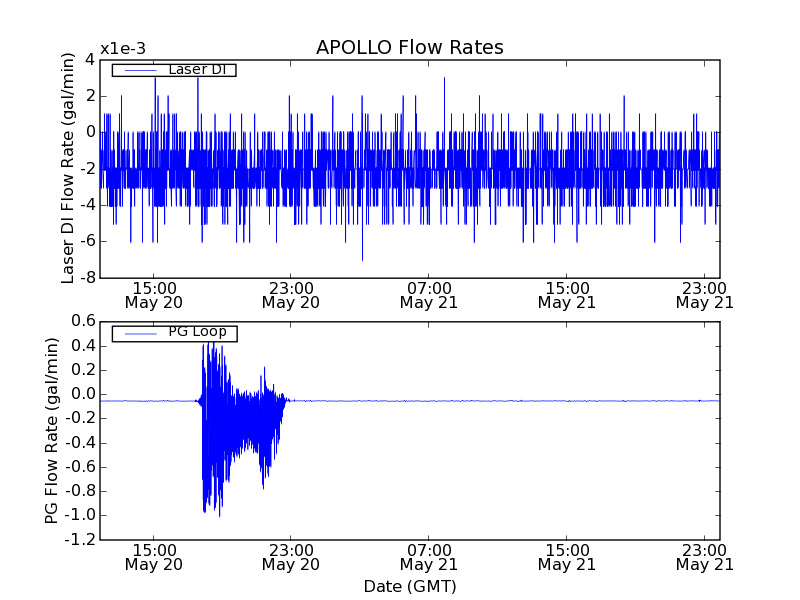The width and height of the screenshot is (800, 600).
Task: Click the -6 y-axis tick on Laser DI plot
Action: (x=88, y=241)
